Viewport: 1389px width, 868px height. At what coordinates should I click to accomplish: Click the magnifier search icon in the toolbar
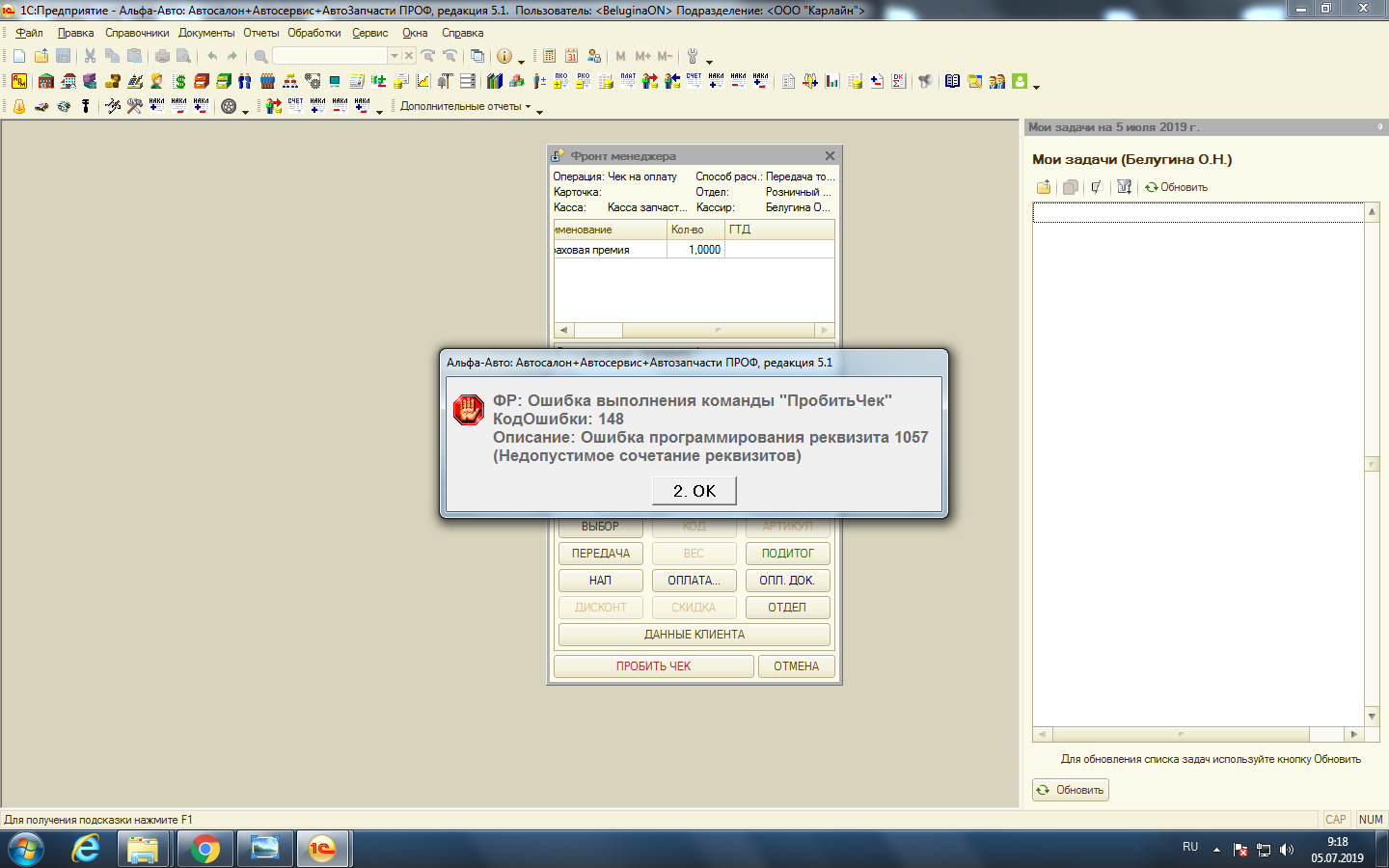coord(260,56)
